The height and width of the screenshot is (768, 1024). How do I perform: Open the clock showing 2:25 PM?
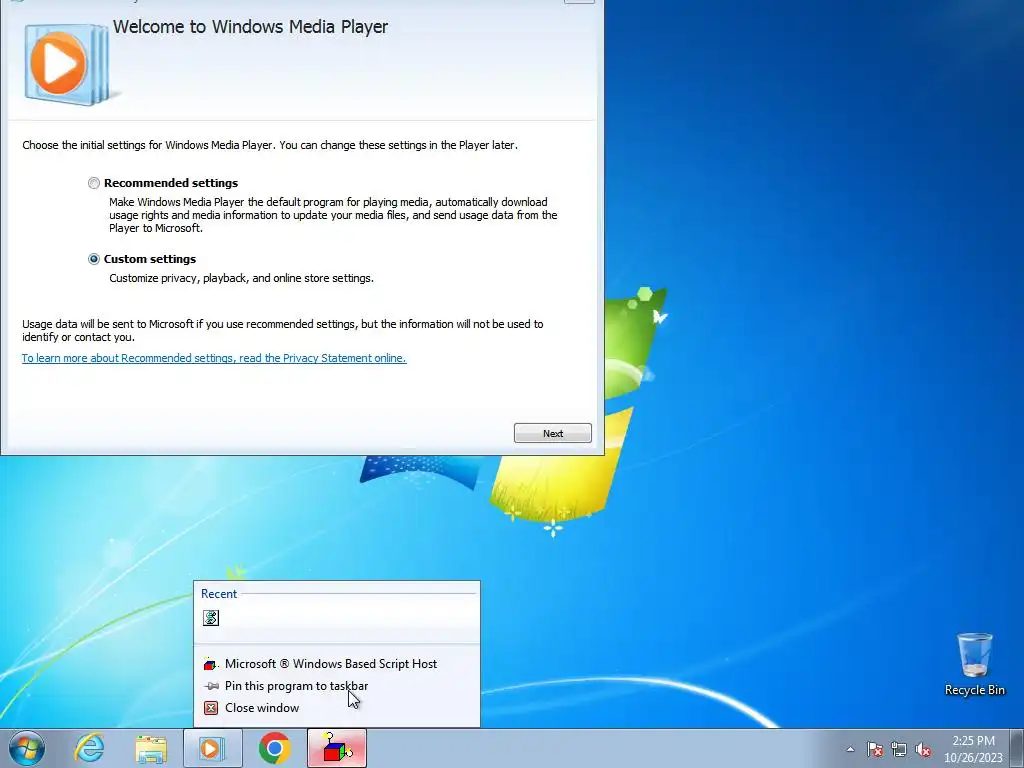(x=973, y=741)
